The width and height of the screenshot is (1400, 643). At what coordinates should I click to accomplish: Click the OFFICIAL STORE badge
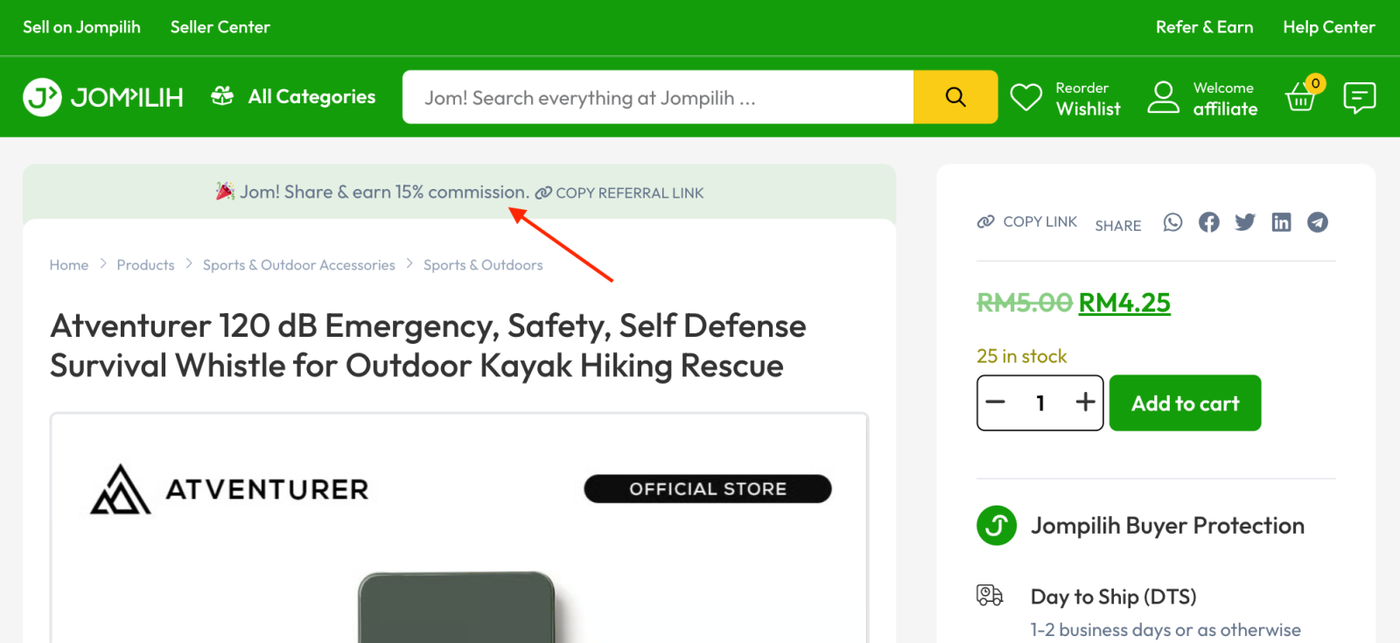point(708,489)
